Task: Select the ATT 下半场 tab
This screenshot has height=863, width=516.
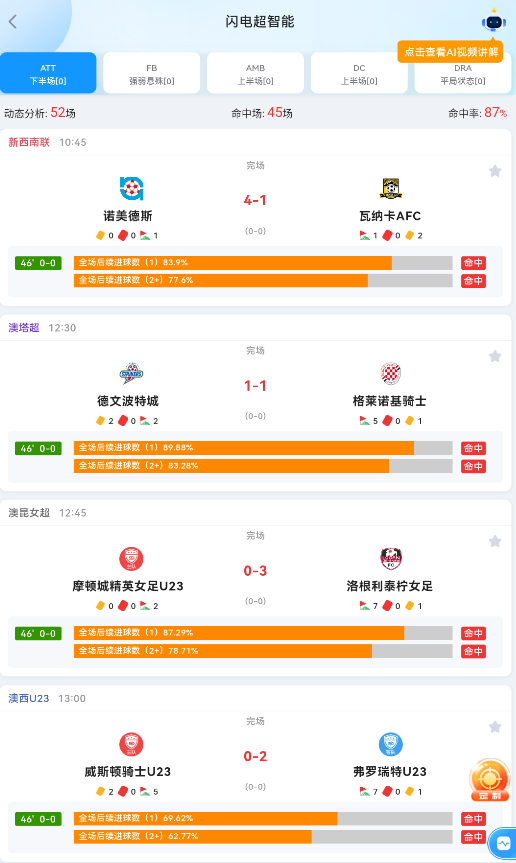Action: point(48,73)
